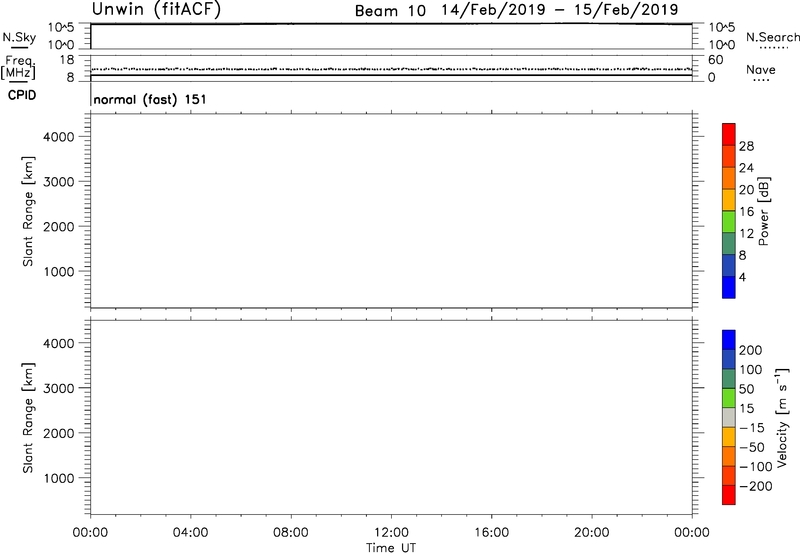Click the "12" label on Power colorbar
The image size is (800, 554).
coord(746,234)
